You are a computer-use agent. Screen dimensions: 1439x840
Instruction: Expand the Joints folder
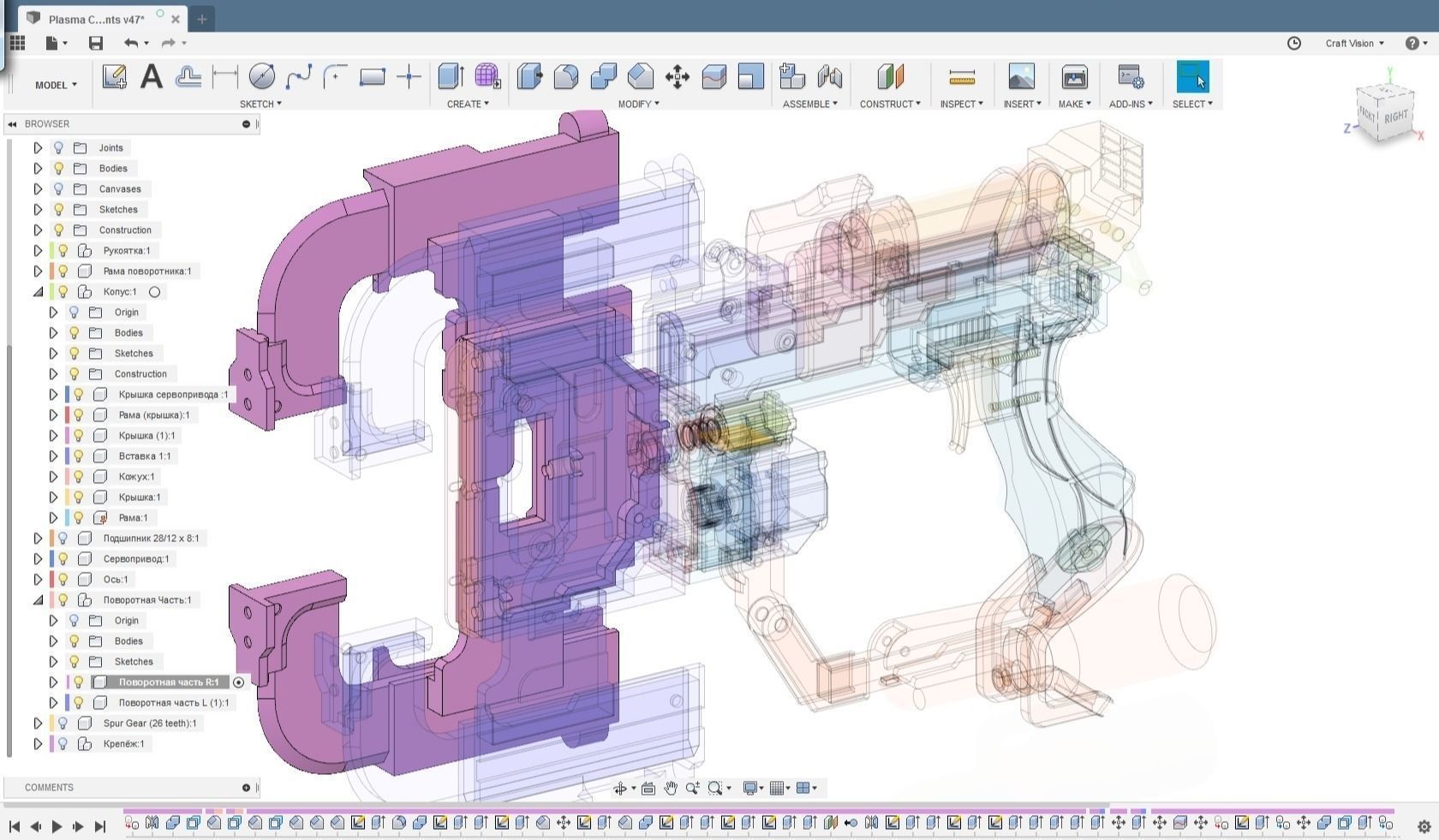tap(38, 147)
